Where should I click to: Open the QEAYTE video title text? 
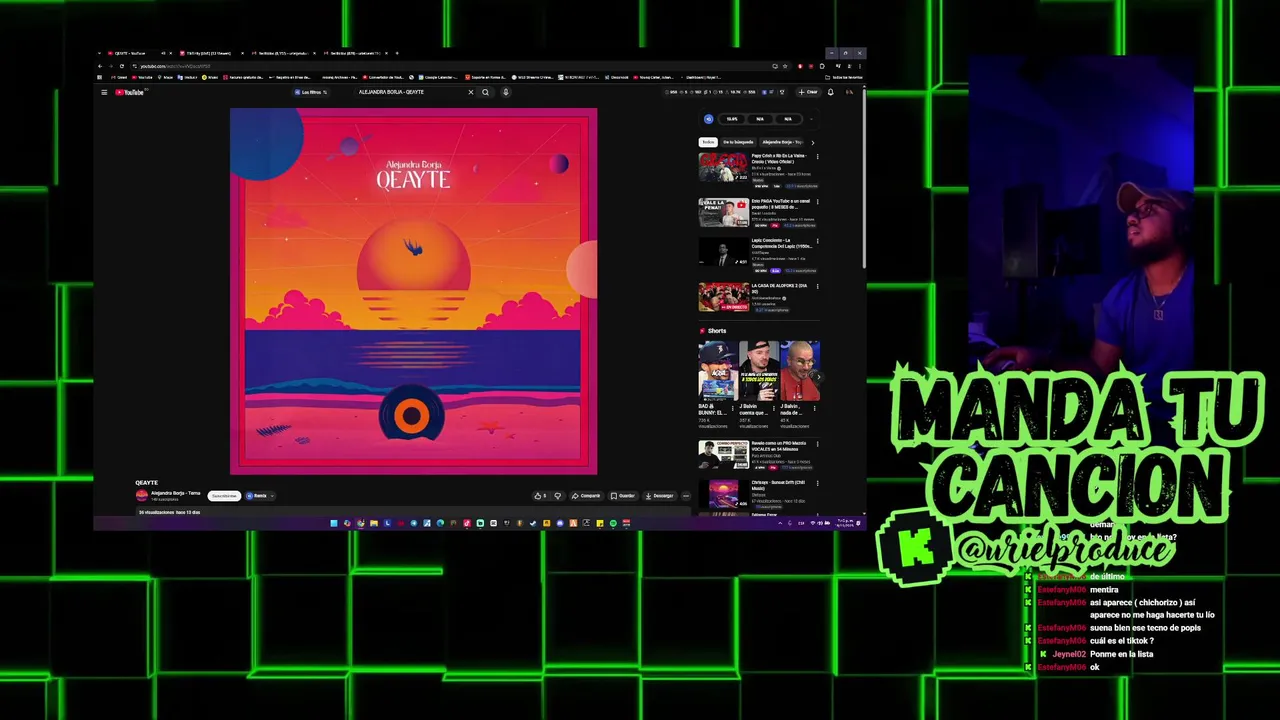(147, 482)
